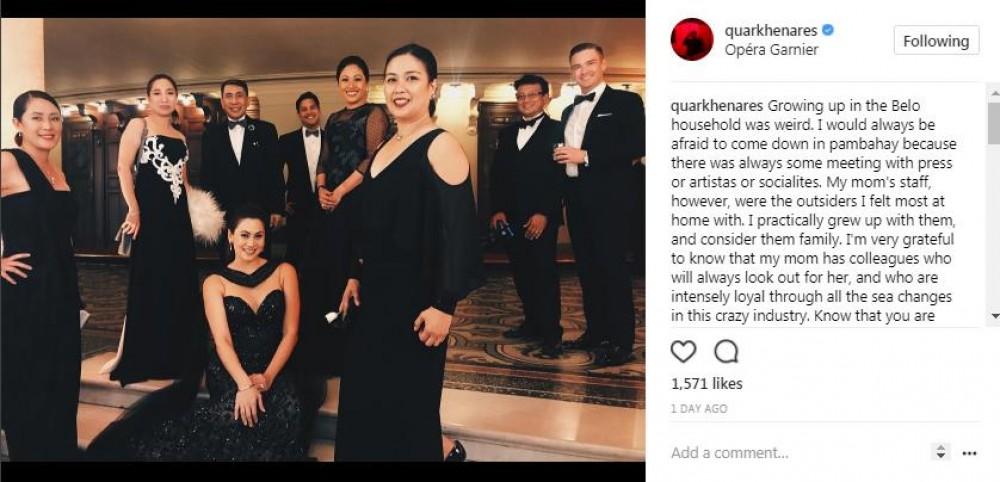Click the caption scrollbar up arrow
This screenshot has height=482, width=1000.
pyautogui.click(x=994, y=94)
